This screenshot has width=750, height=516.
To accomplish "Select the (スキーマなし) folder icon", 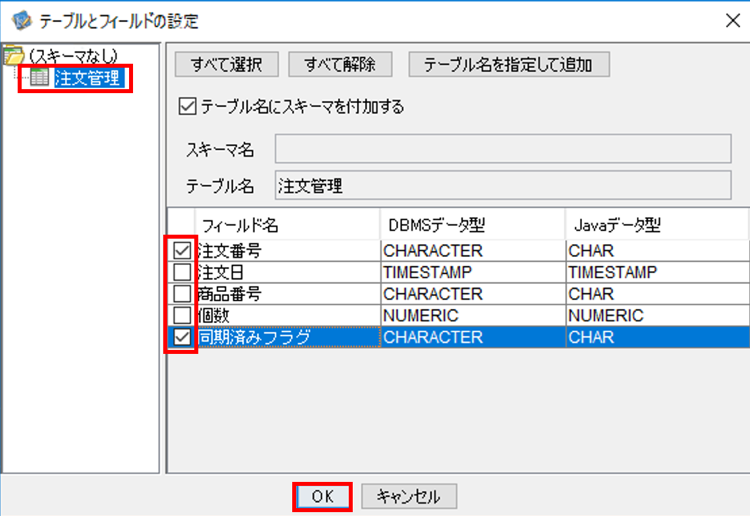I will coord(13,56).
